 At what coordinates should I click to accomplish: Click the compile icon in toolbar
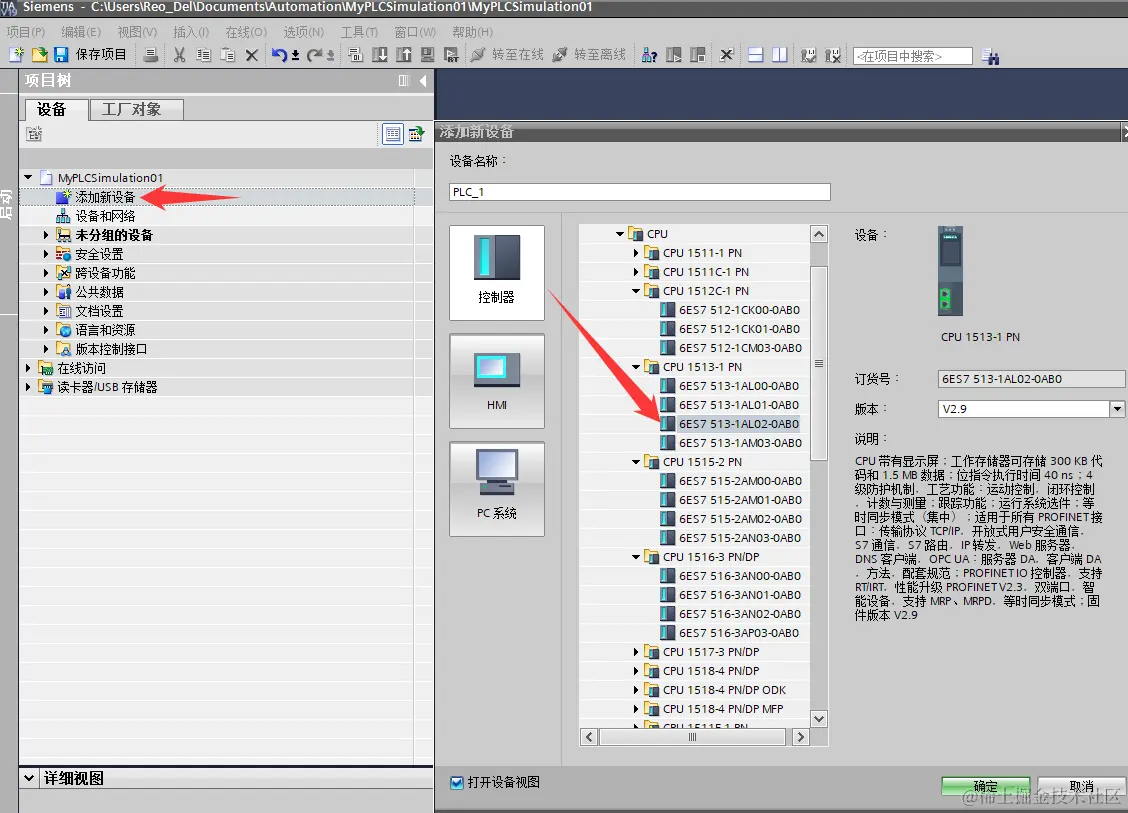pos(355,55)
